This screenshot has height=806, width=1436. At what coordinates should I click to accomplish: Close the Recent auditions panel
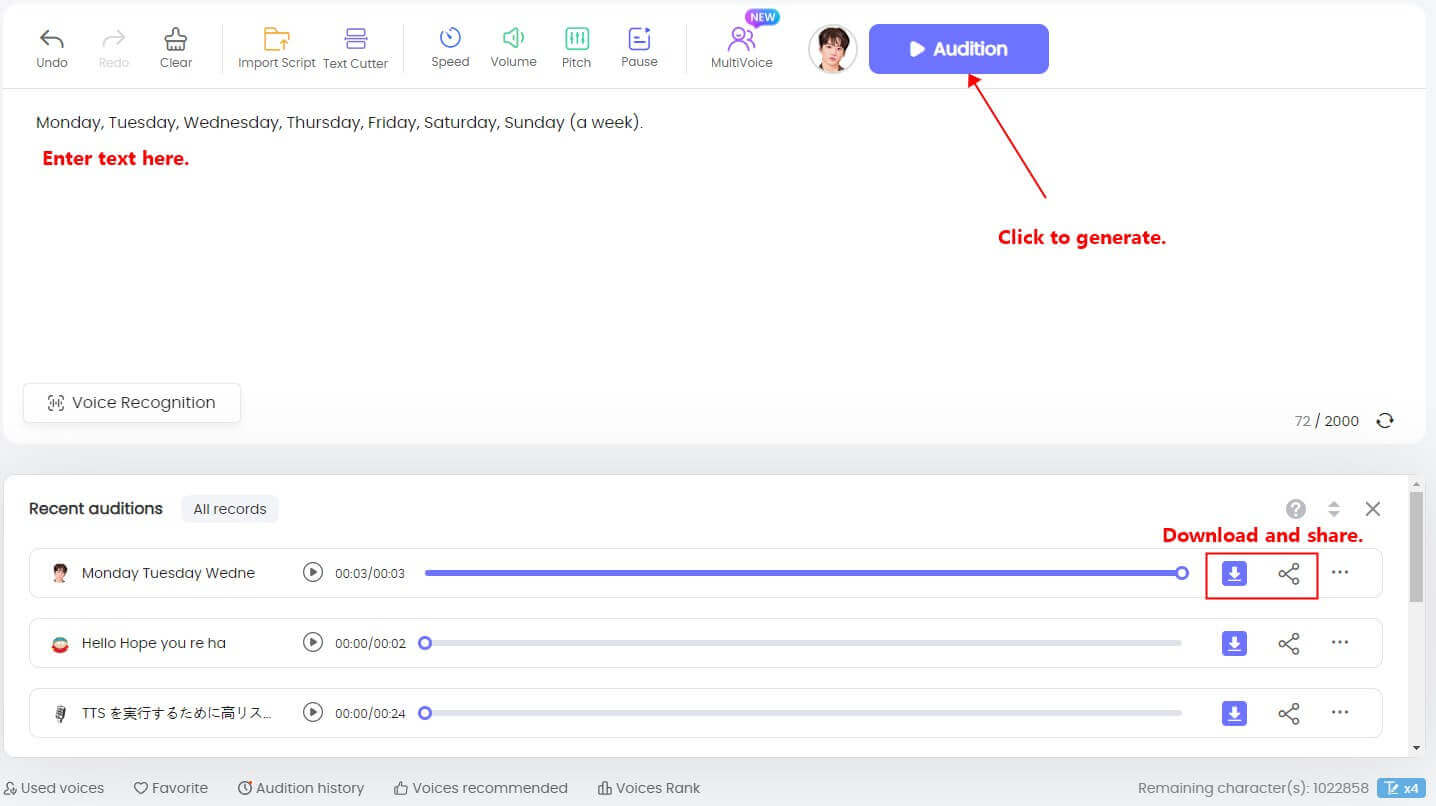(x=1373, y=509)
